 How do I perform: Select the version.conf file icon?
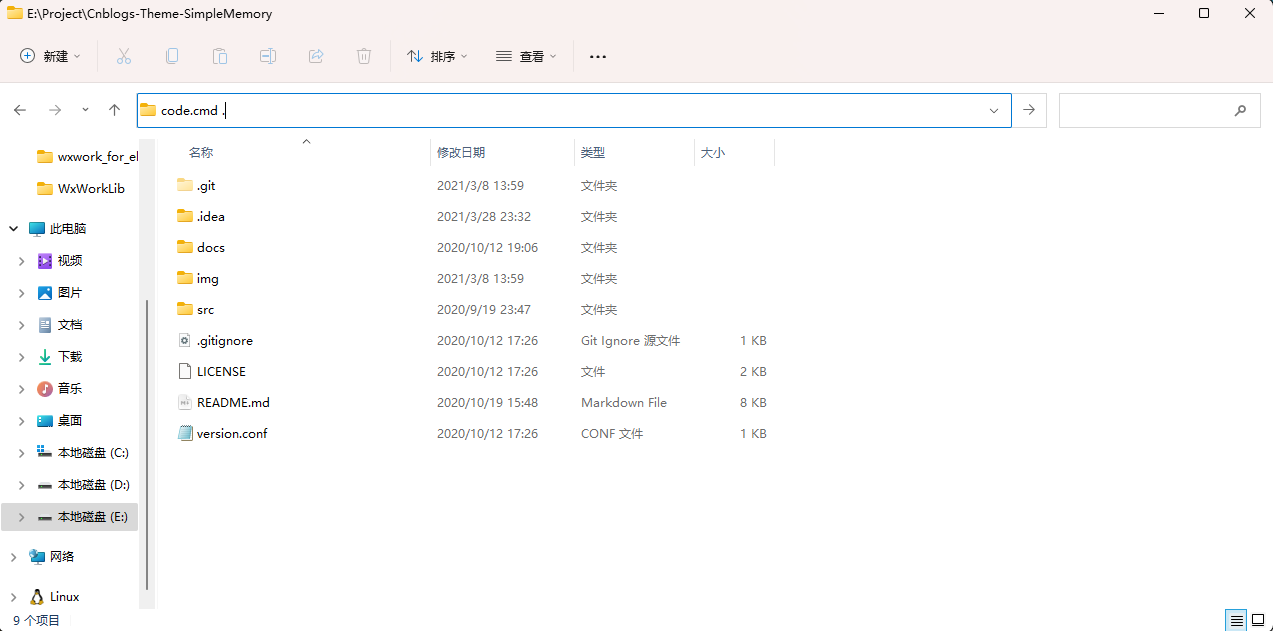tap(184, 434)
